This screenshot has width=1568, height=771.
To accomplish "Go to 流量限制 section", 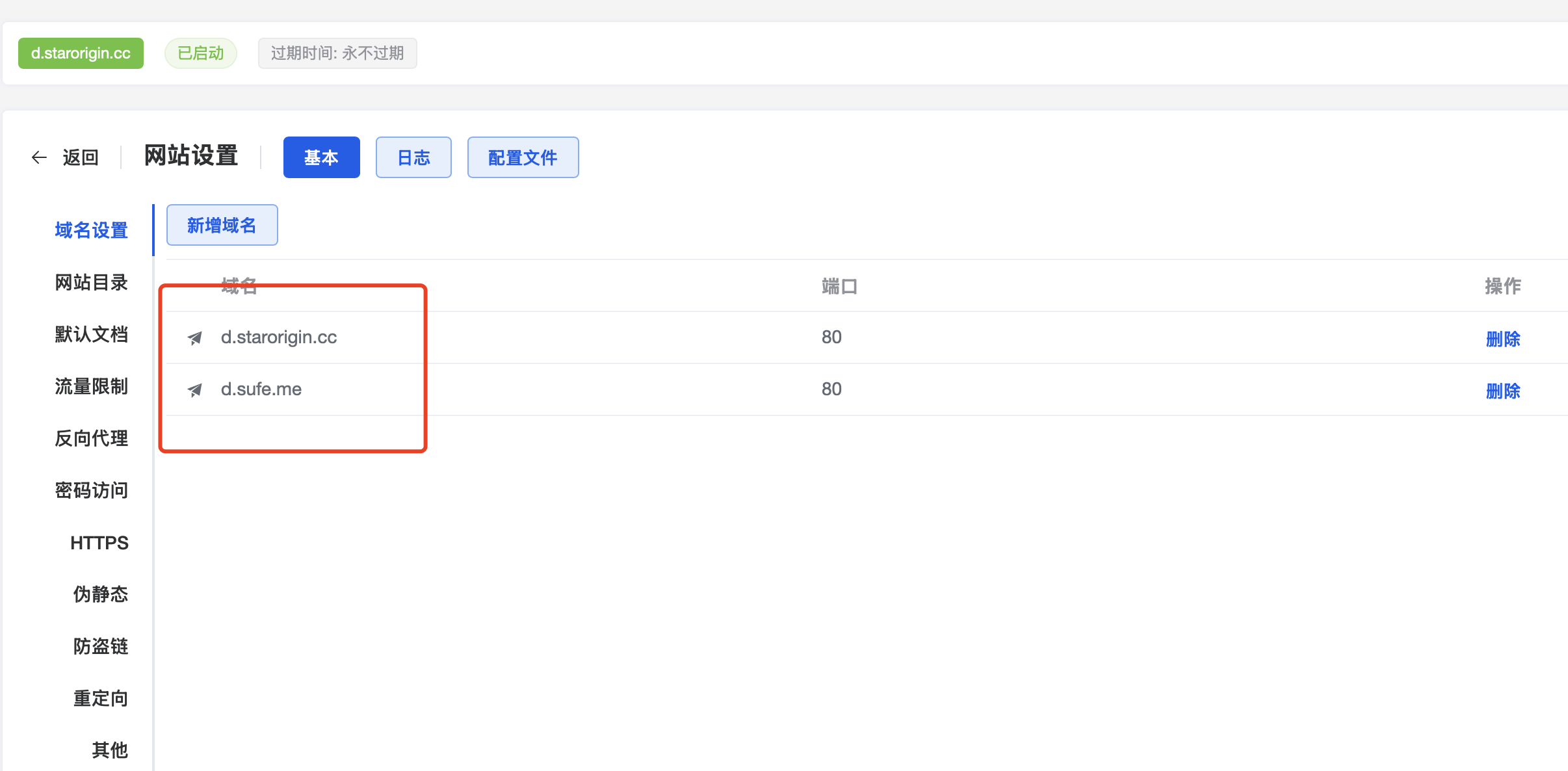I will coord(91,386).
